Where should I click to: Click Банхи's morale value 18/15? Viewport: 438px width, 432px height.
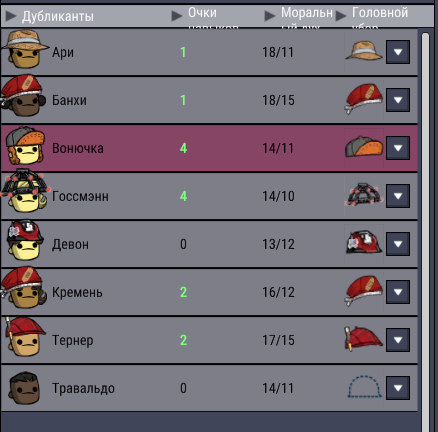click(278, 100)
